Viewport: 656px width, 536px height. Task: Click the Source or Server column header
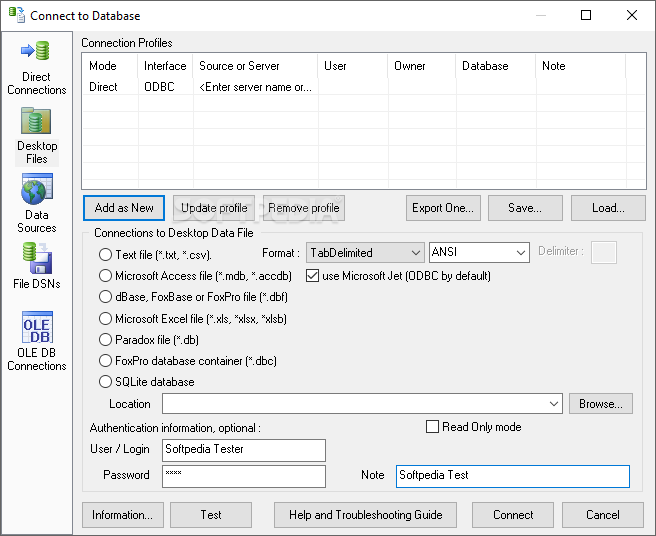(255, 66)
